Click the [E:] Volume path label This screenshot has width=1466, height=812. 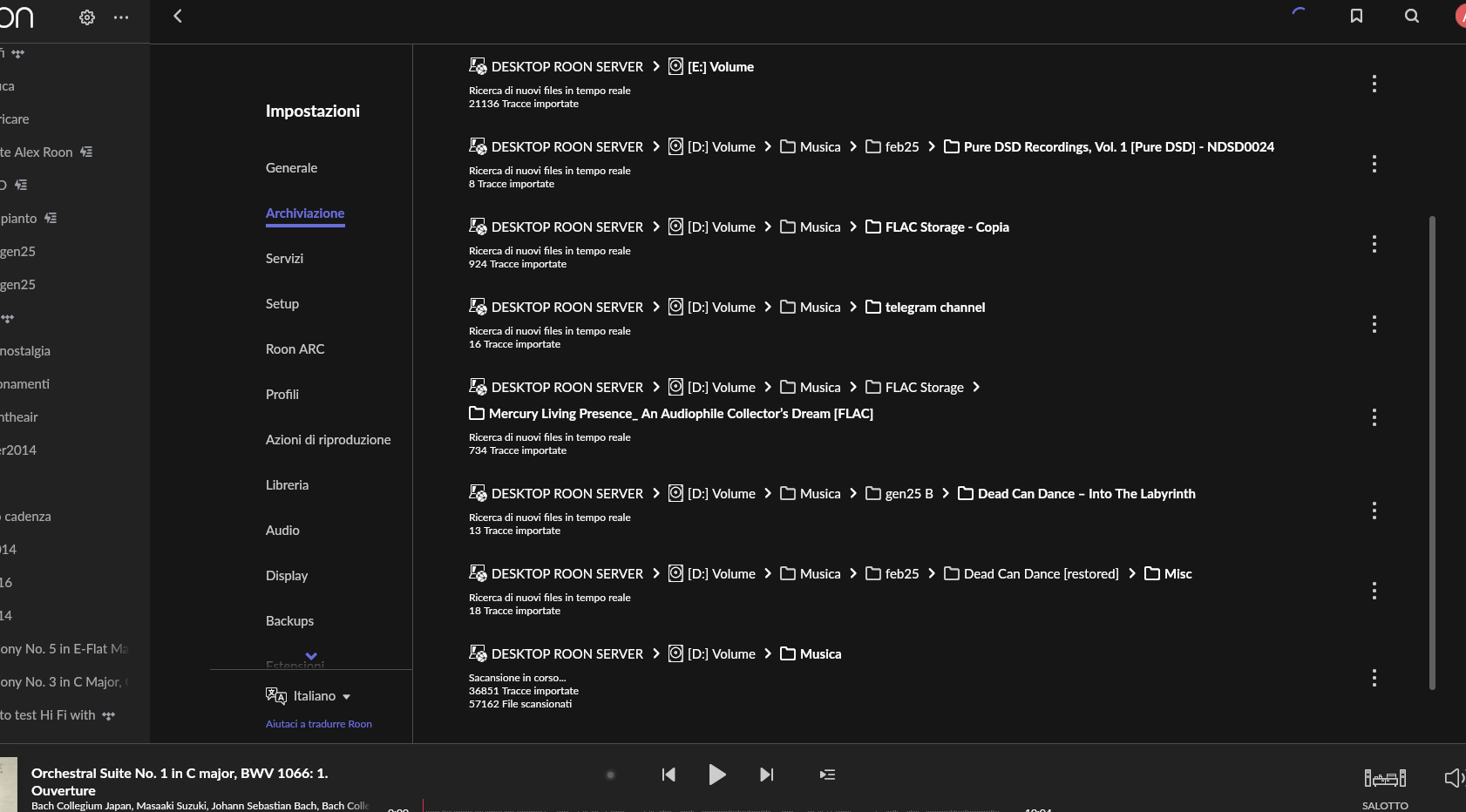point(720,66)
